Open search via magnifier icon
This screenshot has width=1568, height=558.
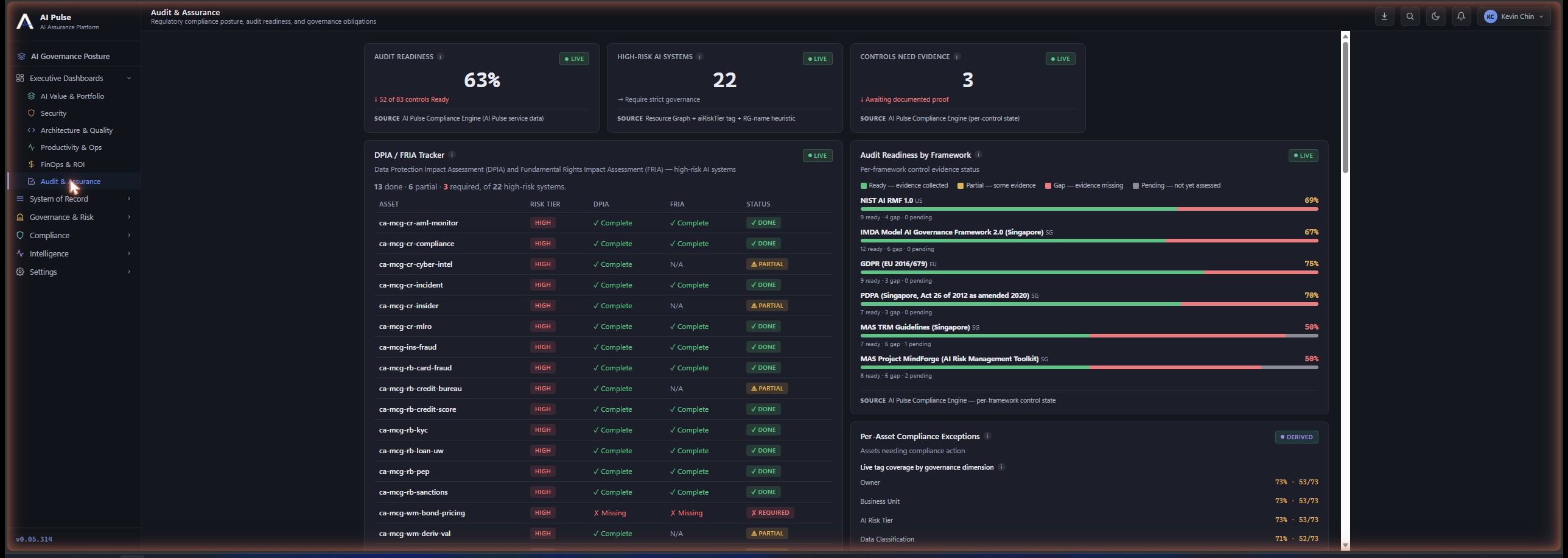[1410, 16]
